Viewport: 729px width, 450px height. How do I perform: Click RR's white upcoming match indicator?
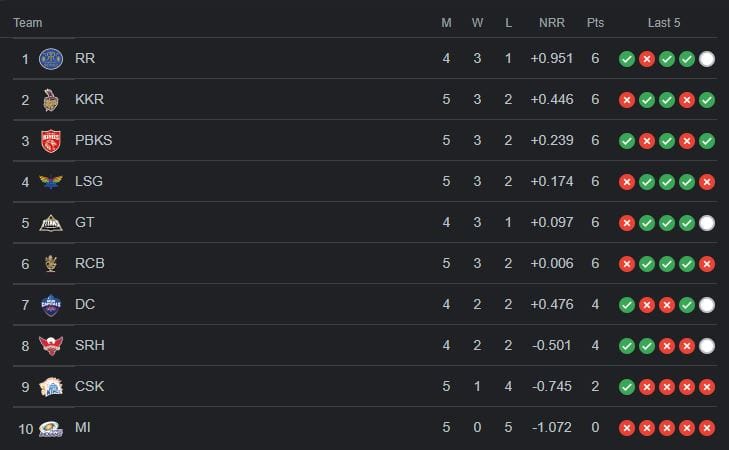click(x=707, y=59)
